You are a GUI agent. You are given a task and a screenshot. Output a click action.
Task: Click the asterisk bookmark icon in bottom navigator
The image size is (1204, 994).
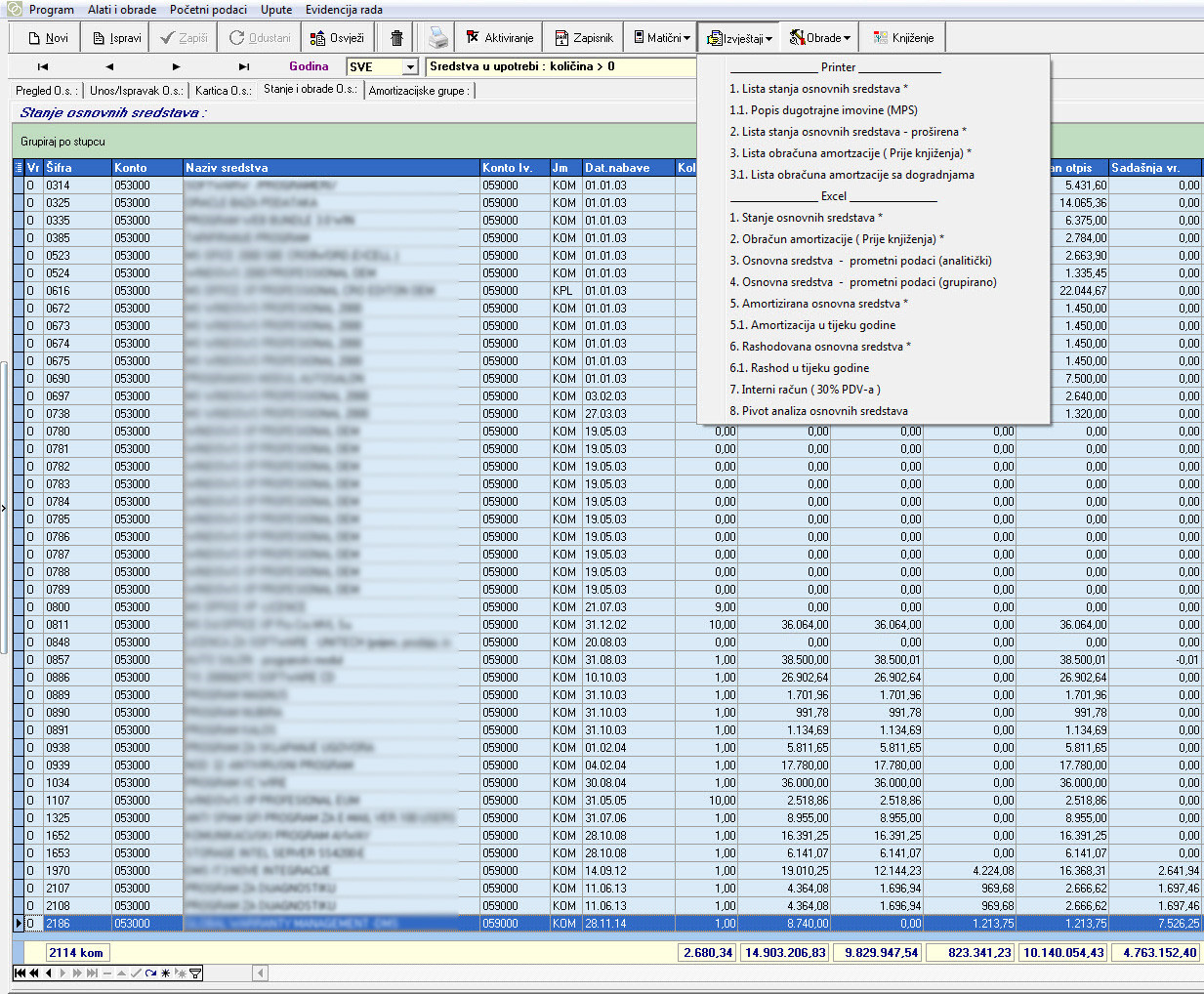(165, 973)
